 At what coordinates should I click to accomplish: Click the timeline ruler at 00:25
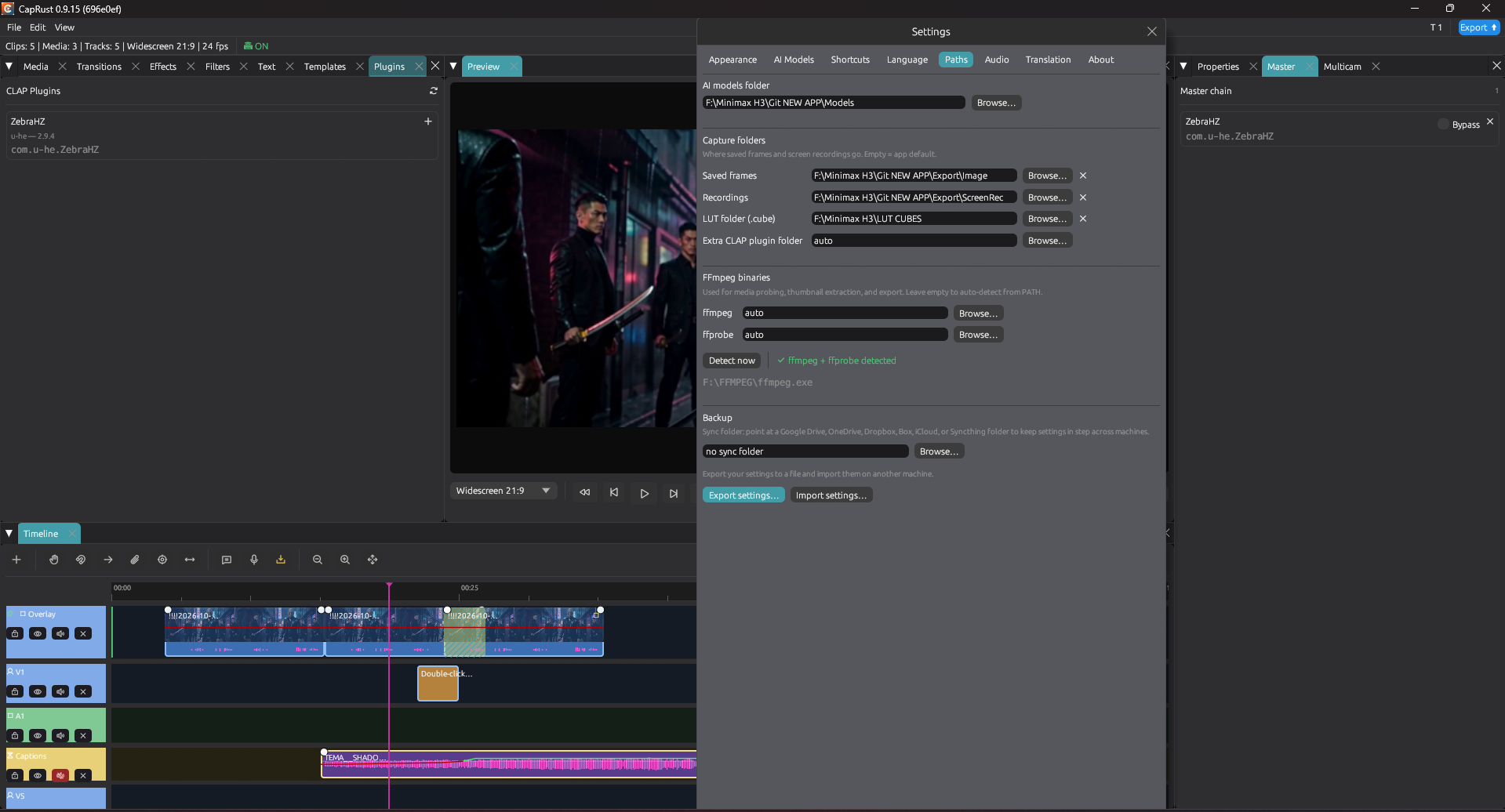(x=470, y=588)
